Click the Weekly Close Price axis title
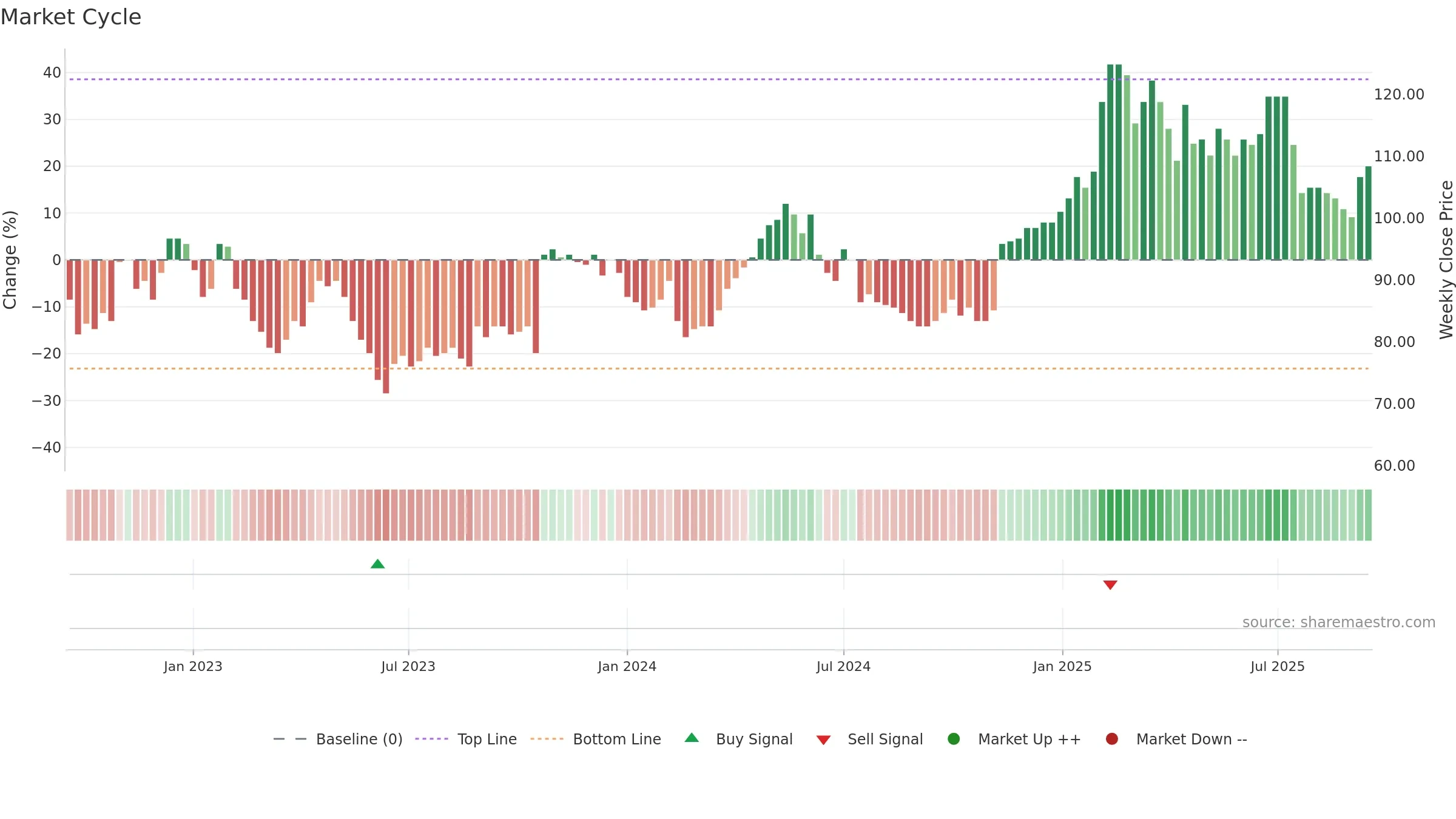This screenshot has width=1456, height=819. click(1446, 260)
